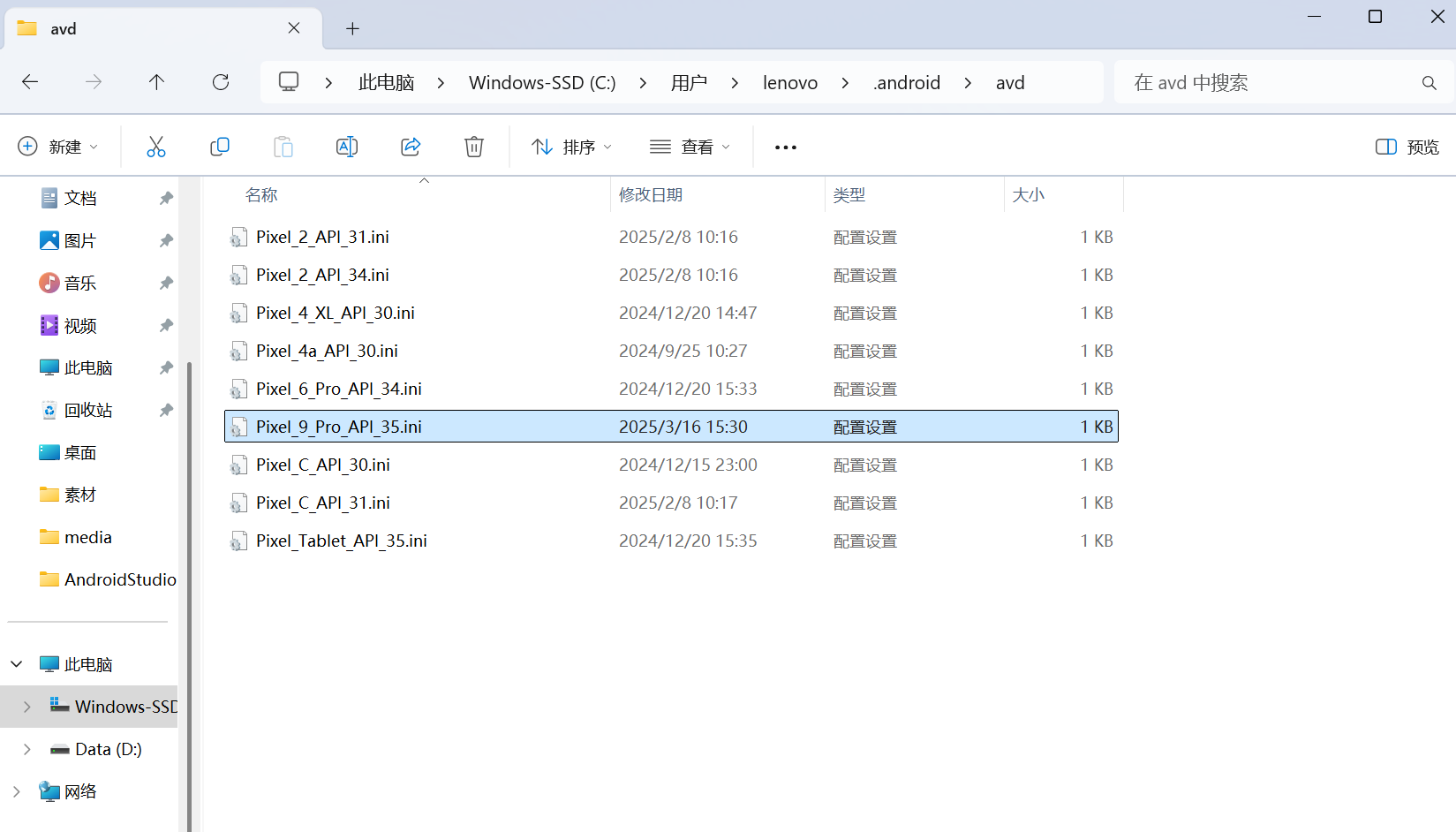Image resolution: width=1456 pixels, height=832 pixels.
Task: Click the Share icon in toolbar
Action: pos(411,147)
